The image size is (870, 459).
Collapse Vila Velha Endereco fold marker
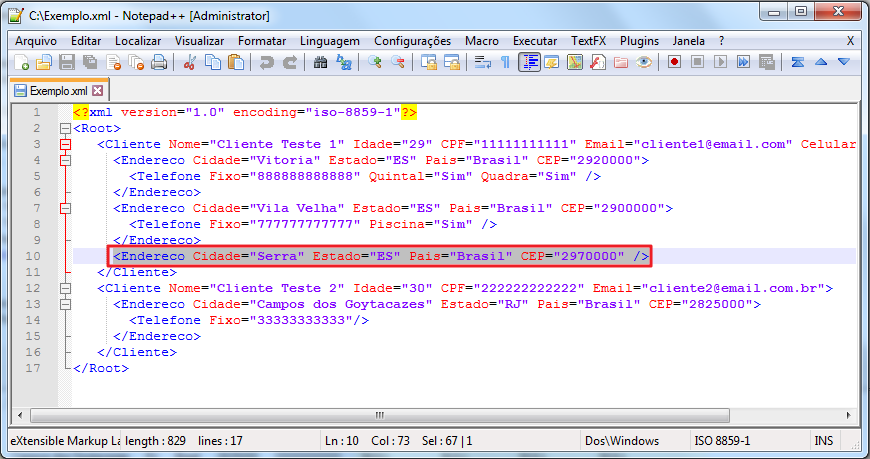click(x=65, y=209)
